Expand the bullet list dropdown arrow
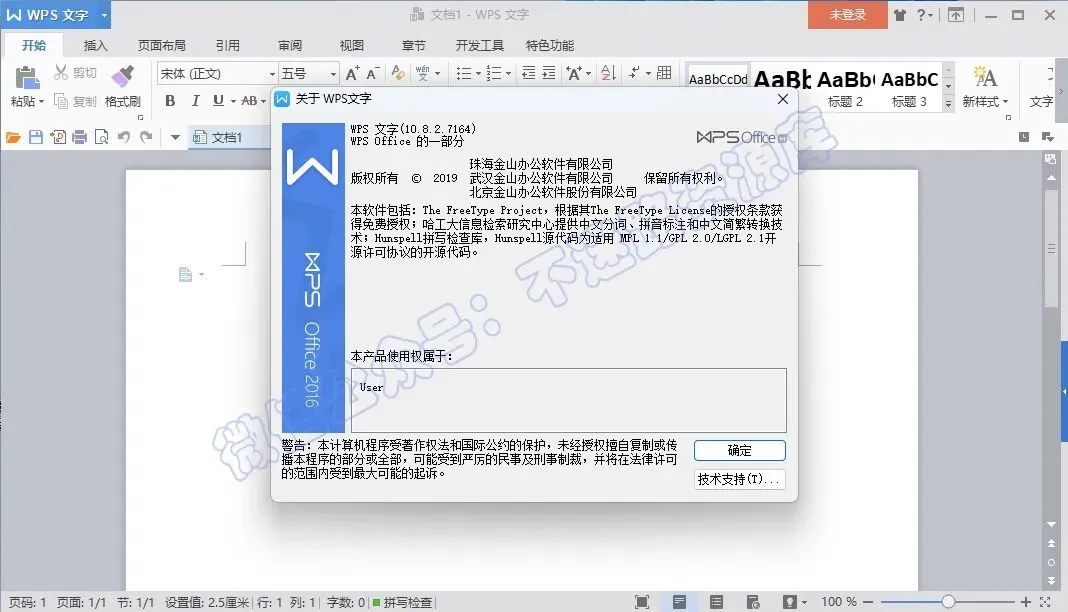Image resolution: width=1068 pixels, height=612 pixels. pyautogui.click(x=478, y=74)
